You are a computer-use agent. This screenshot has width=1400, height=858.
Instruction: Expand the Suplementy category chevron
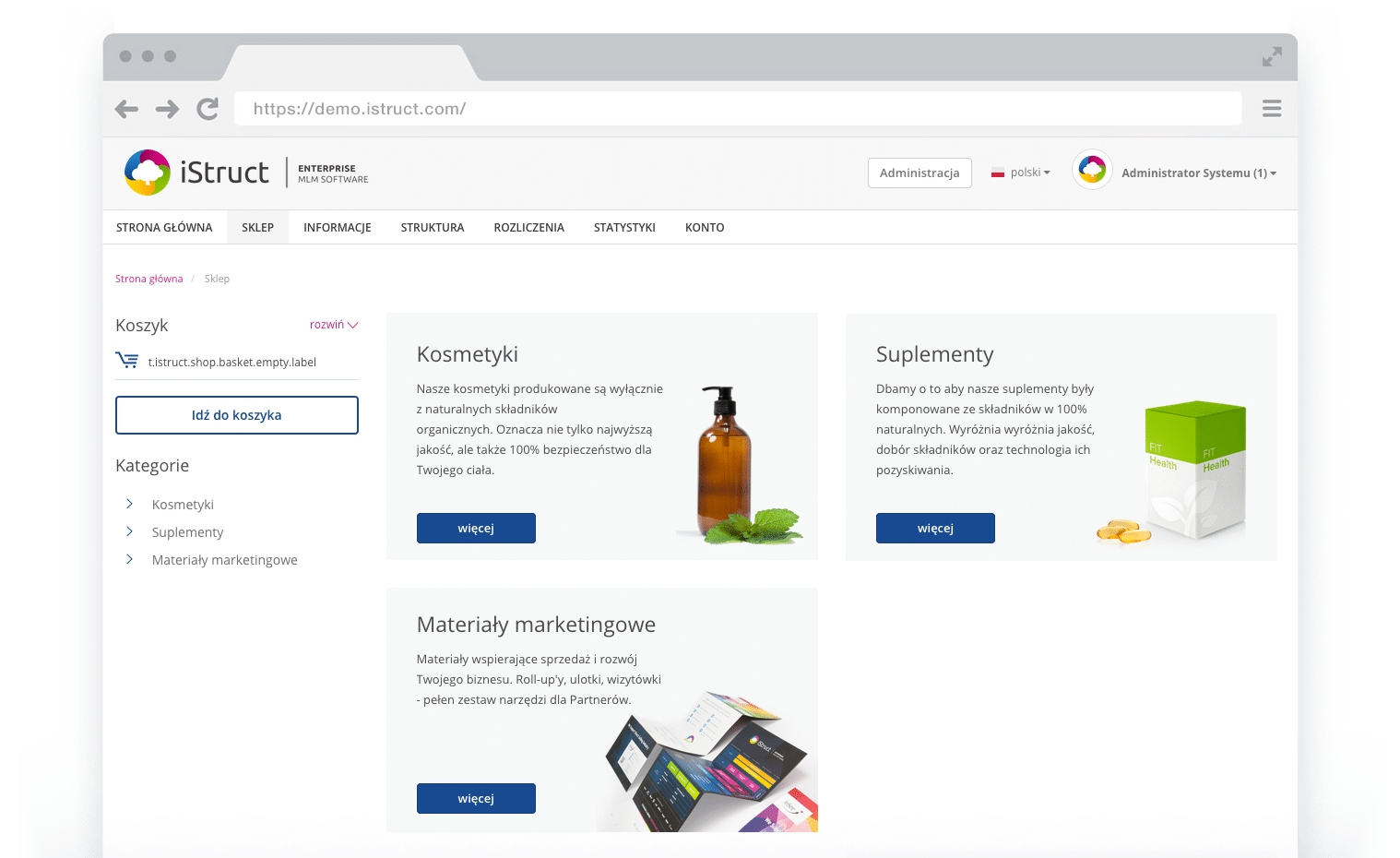pos(130,531)
